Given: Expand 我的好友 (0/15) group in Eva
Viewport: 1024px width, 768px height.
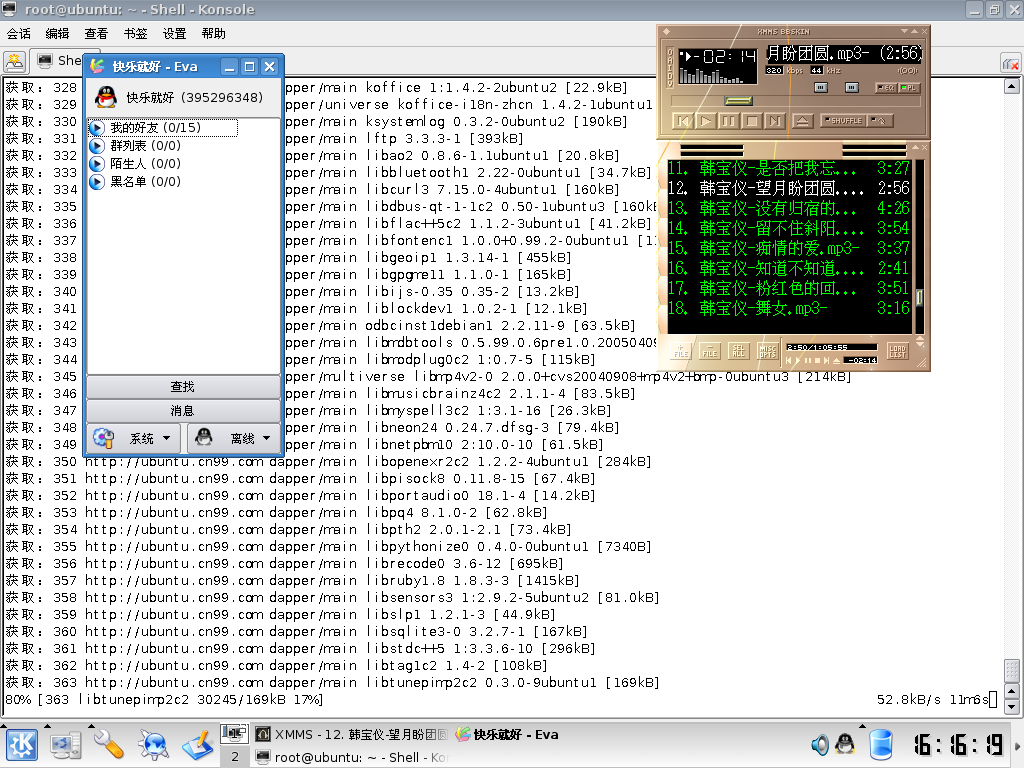Looking at the screenshot, I should [97, 127].
